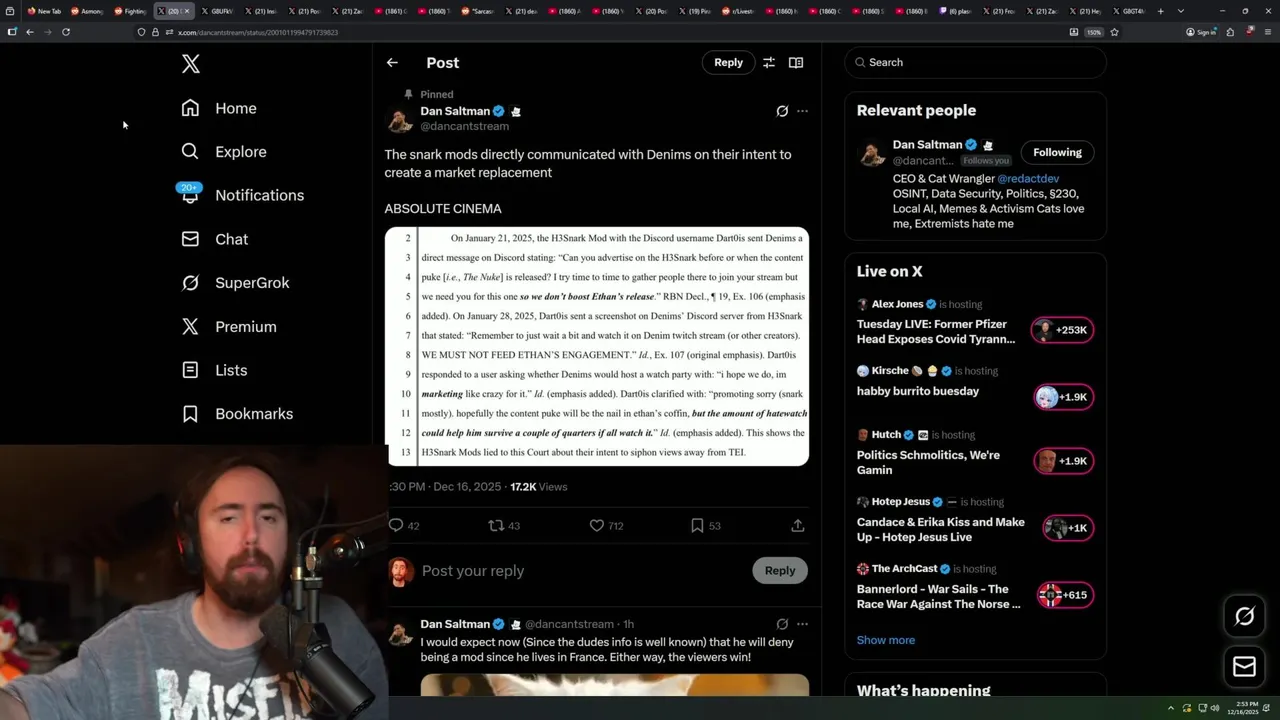Repost the post with 43 reposts
The width and height of the screenshot is (1280, 720).
pos(504,525)
